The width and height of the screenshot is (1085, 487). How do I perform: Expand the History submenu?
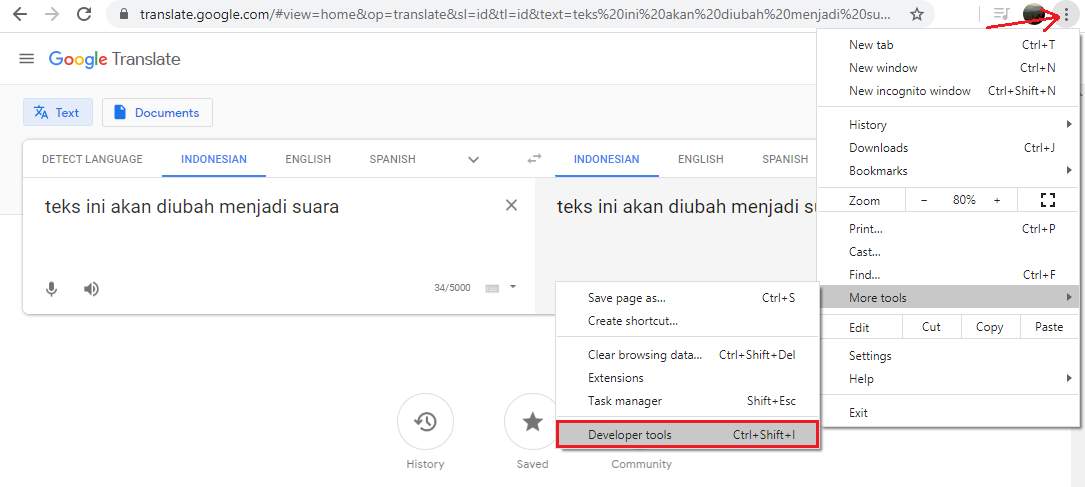tap(947, 125)
